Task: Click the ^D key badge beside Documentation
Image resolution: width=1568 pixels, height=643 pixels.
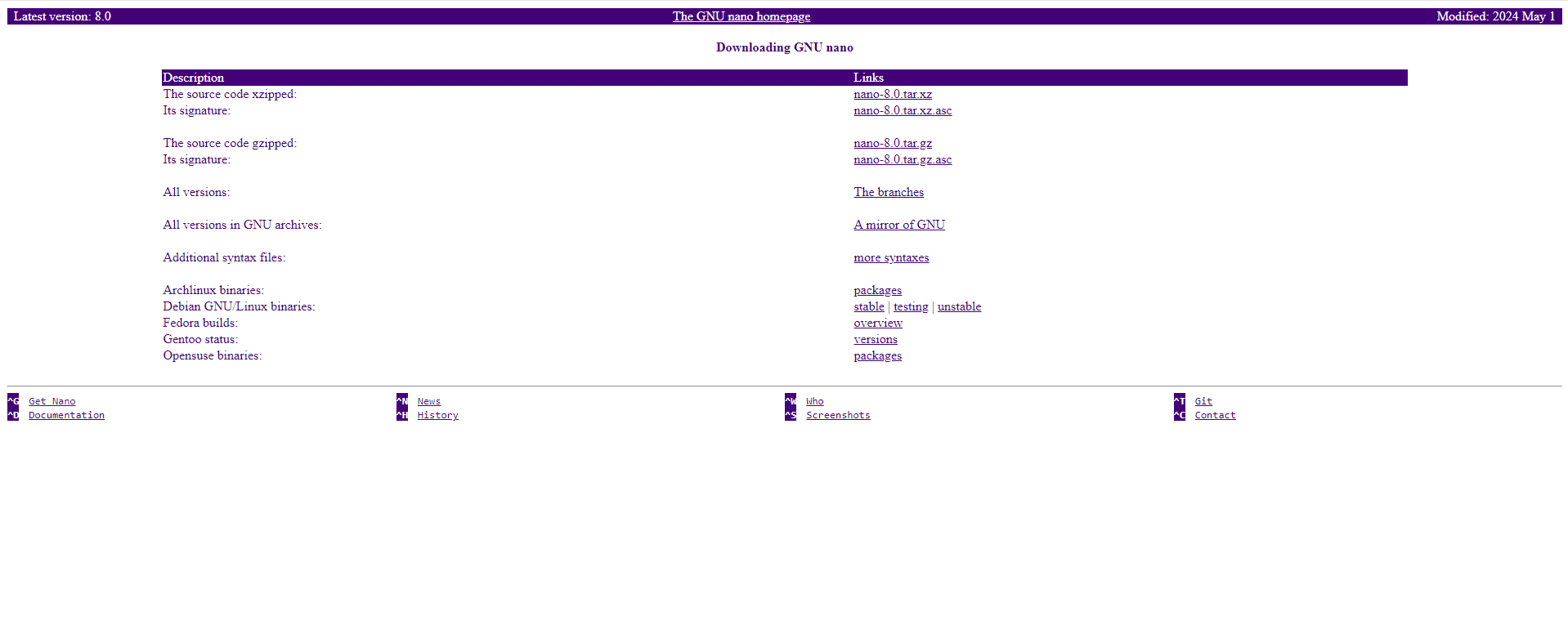Action: point(13,415)
